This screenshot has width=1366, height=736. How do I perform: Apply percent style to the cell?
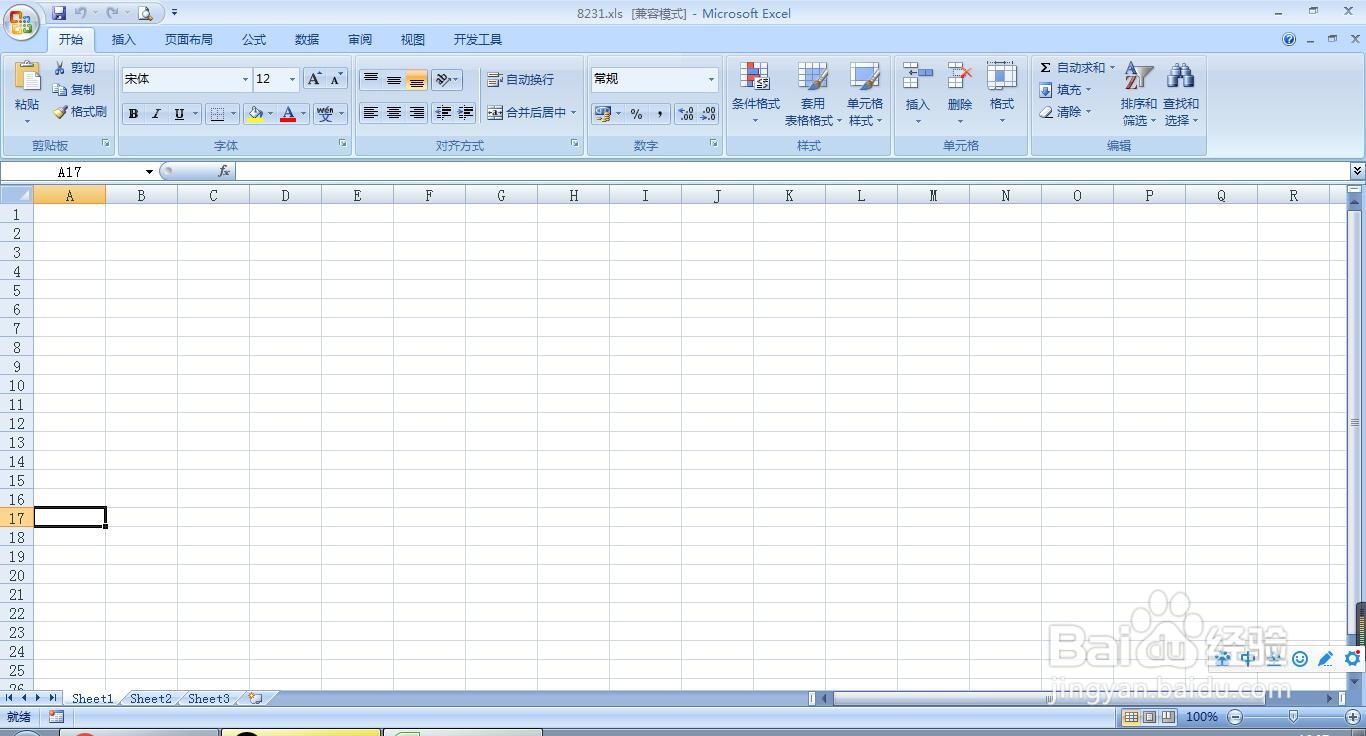(636, 114)
